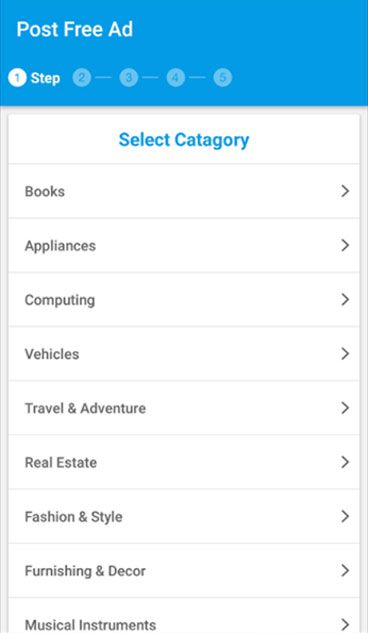Open Travel & Adventure via its chevron
The width and height of the screenshot is (368, 633).
tap(345, 408)
